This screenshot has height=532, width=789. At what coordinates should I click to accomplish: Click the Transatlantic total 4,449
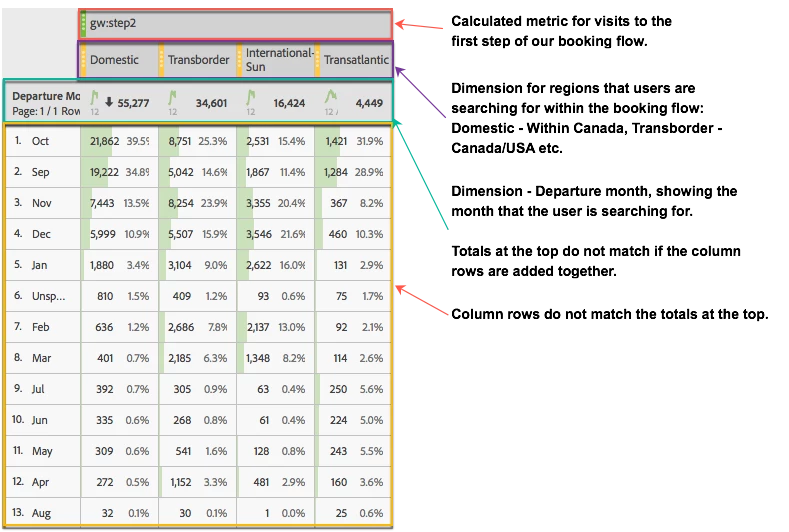[369, 103]
